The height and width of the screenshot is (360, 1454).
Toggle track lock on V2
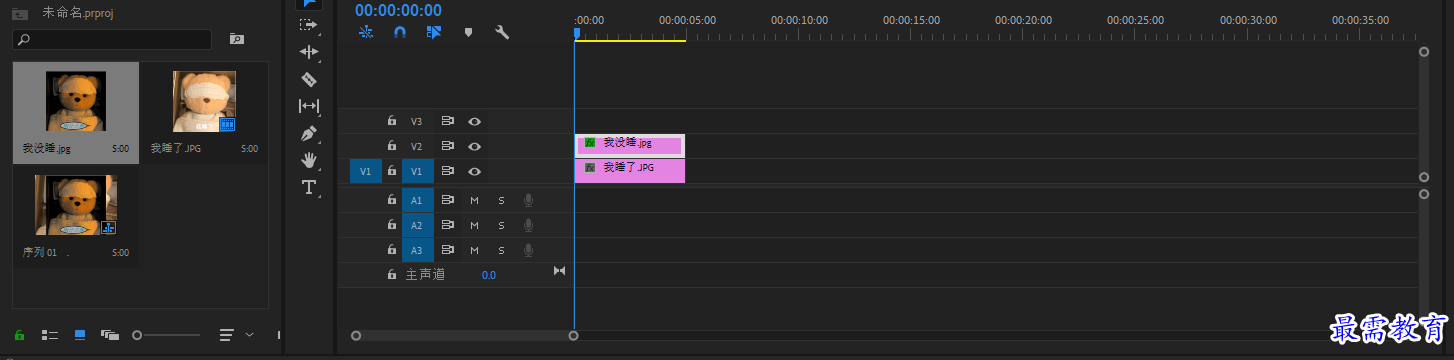click(392, 146)
